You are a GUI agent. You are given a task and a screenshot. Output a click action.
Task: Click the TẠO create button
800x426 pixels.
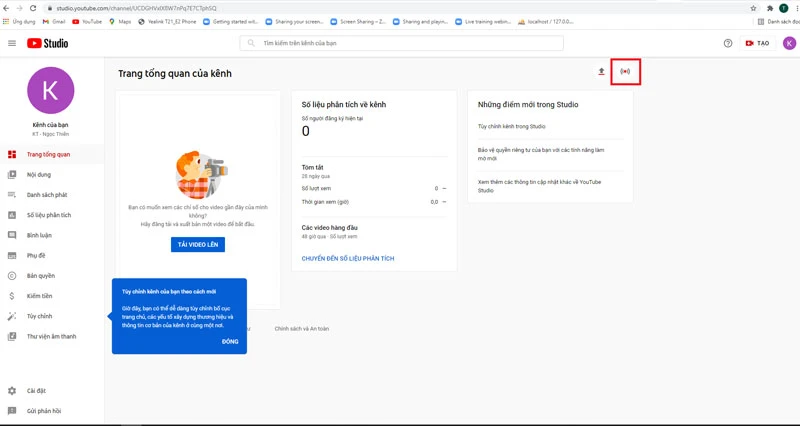[758, 43]
